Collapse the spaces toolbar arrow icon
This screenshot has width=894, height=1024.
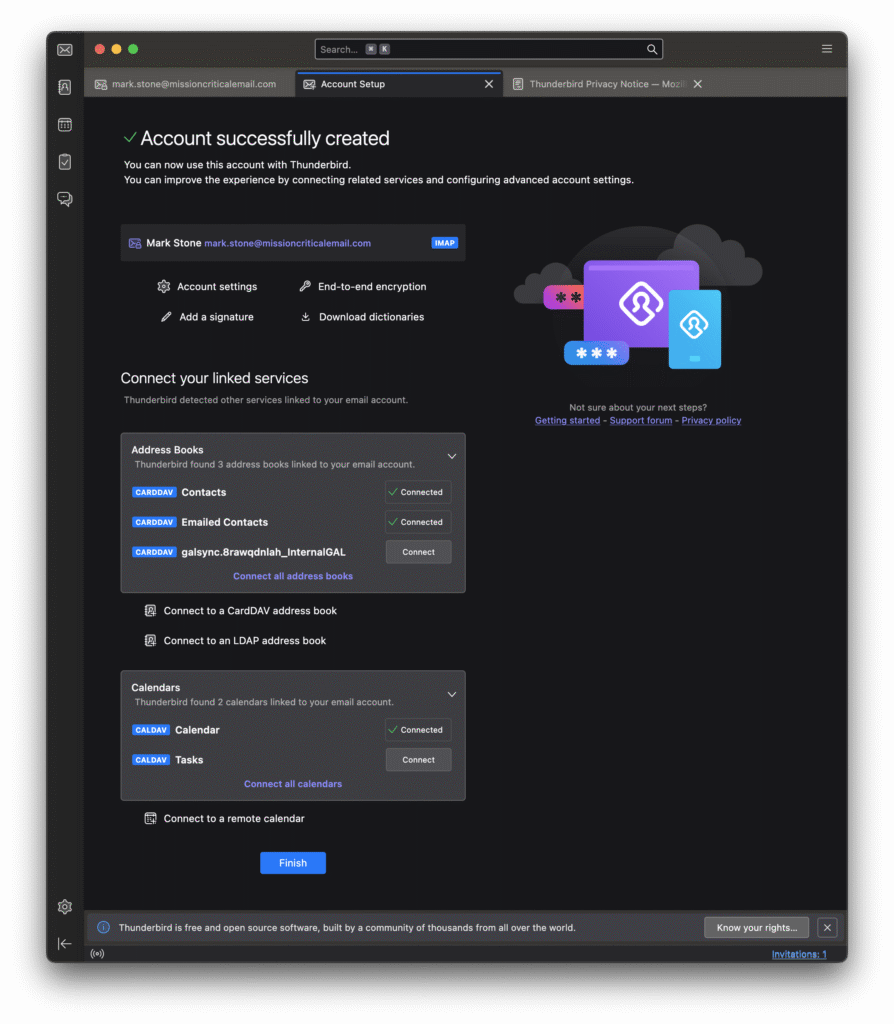tap(65, 943)
